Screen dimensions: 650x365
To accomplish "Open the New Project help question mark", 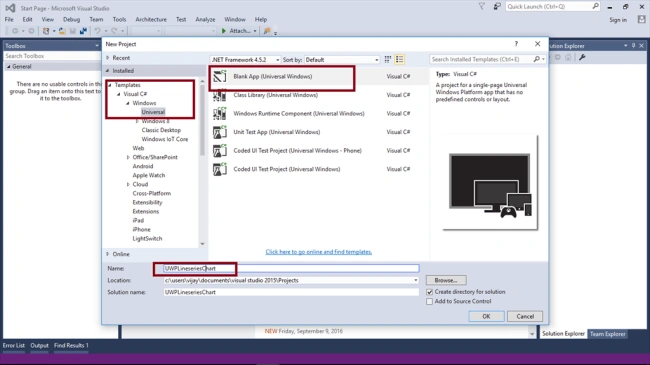I will [516, 44].
